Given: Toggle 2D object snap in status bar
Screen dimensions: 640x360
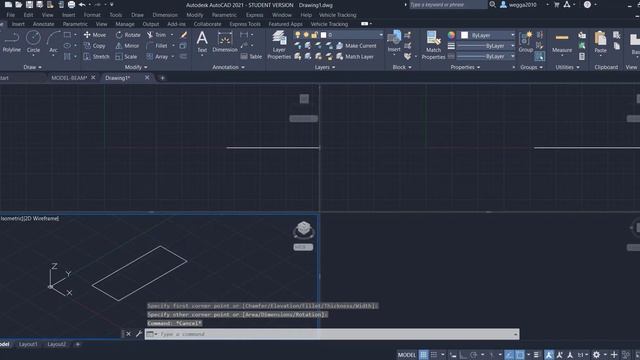Looking at the screenshot, I should click(x=520, y=355).
